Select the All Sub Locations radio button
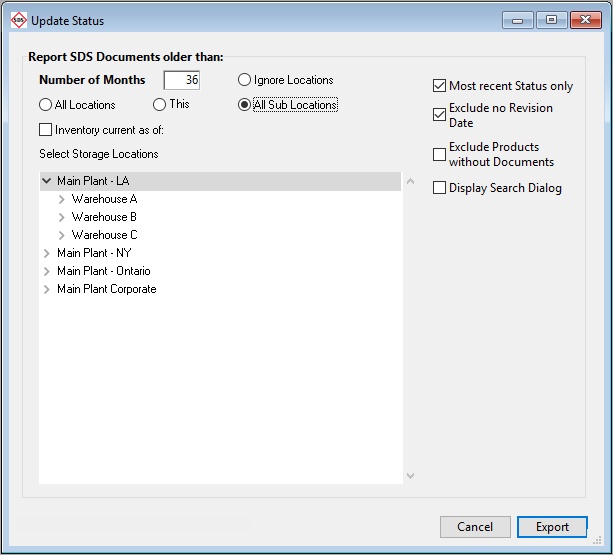Viewport: 613px width, 555px height. pyautogui.click(x=245, y=105)
